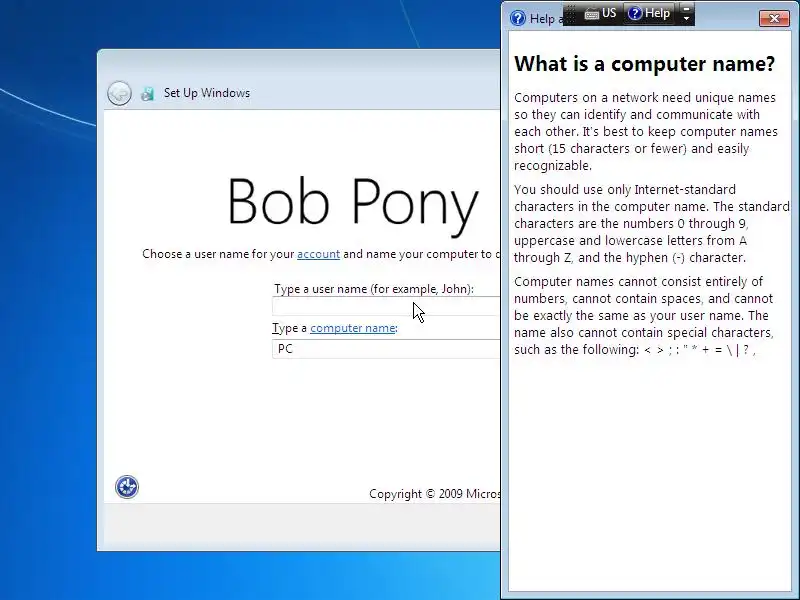Open the Ease of Access icon
Image resolution: width=800 pixels, height=600 pixels.
[x=127, y=487]
